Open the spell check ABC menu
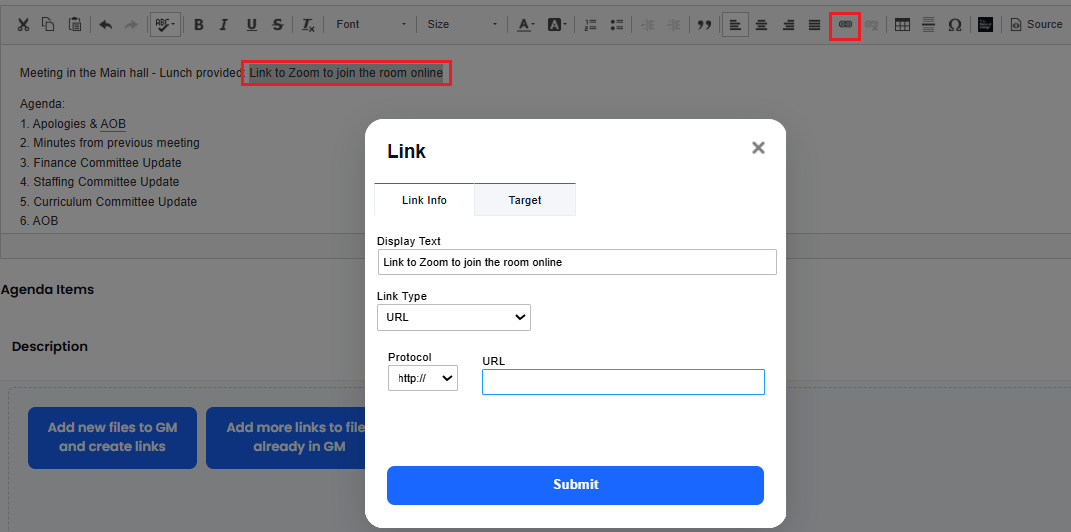1071x532 pixels. (165, 25)
